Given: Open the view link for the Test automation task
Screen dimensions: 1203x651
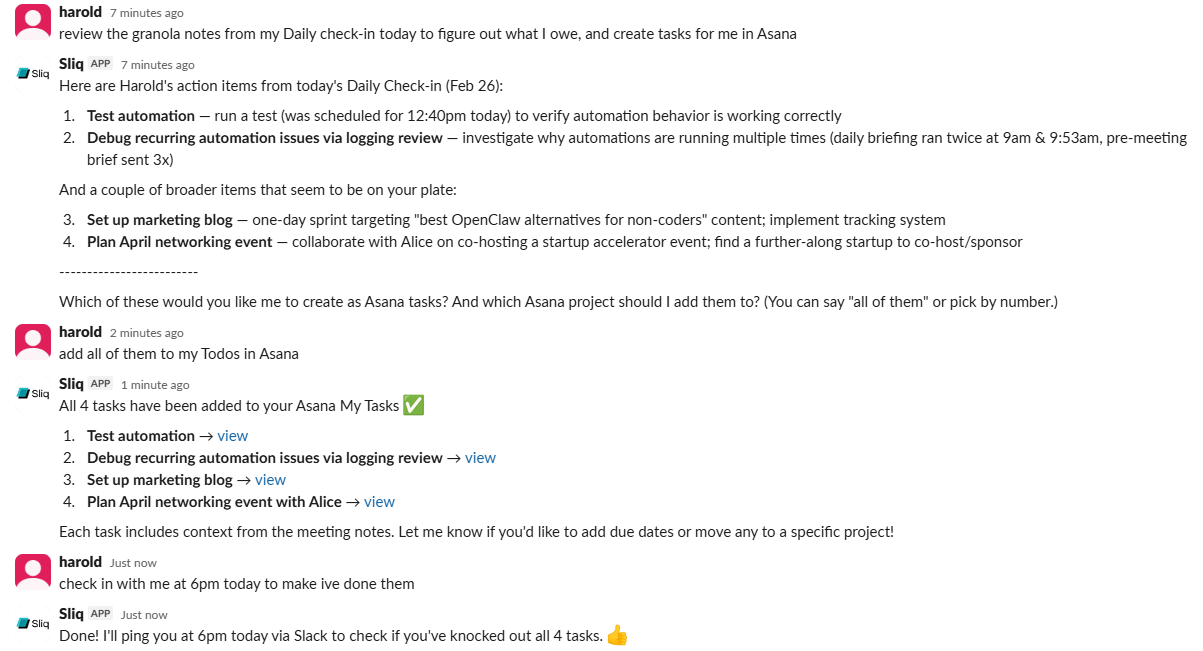Looking at the screenshot, I should (232, 435).
